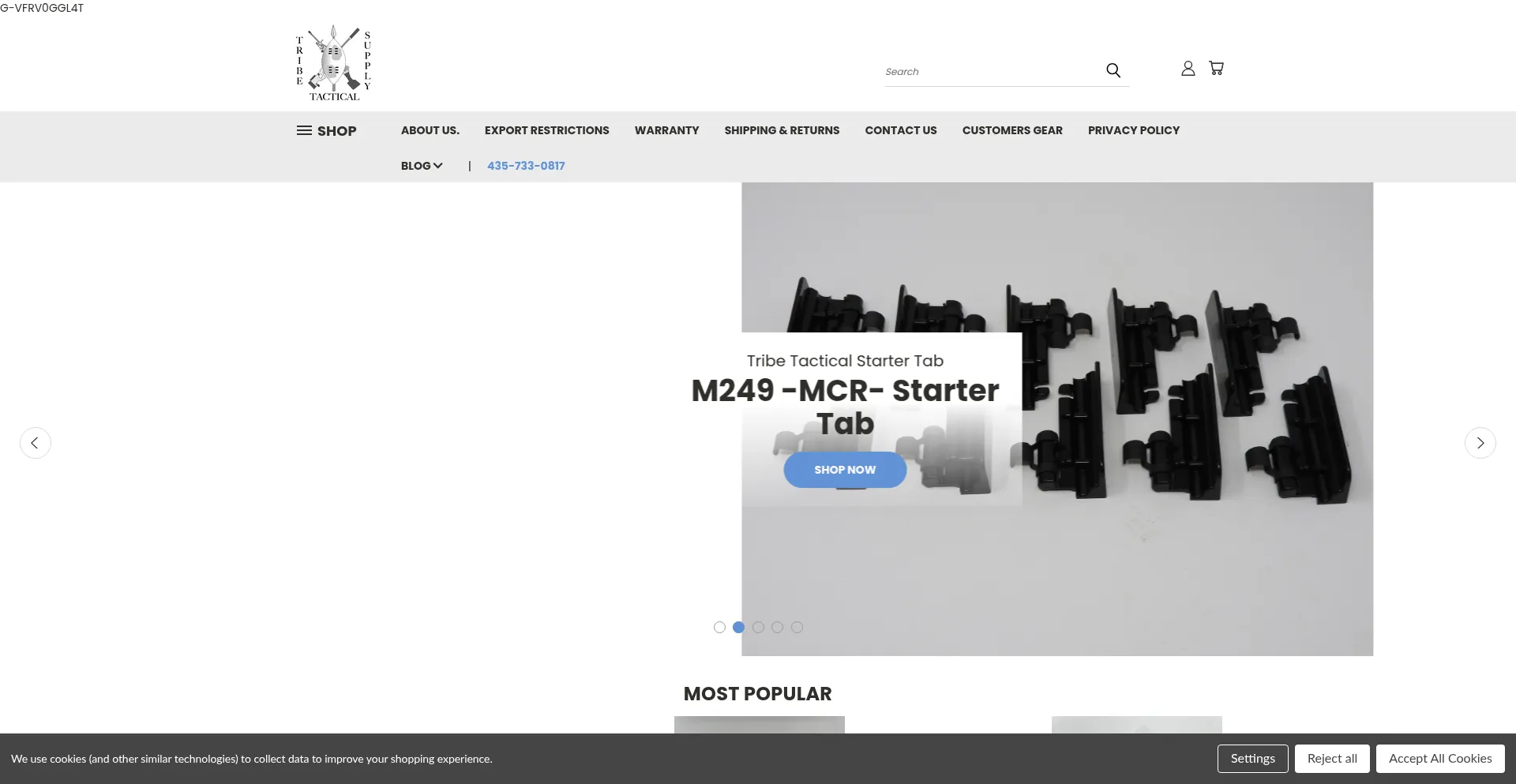
Task: Open the WARRANTY page
Action: pos(667,130)
